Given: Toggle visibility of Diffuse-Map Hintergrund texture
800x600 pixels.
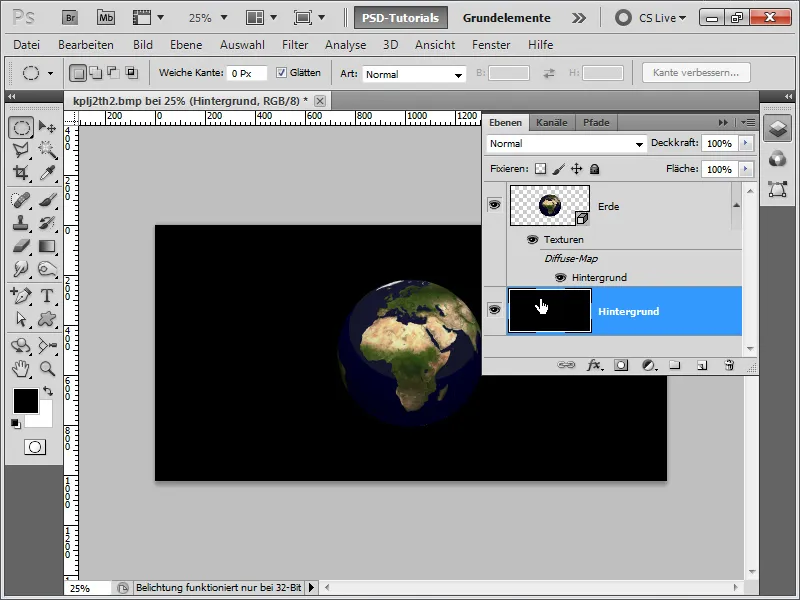Looking at the screenshot, I should click(x=560, y=278).
